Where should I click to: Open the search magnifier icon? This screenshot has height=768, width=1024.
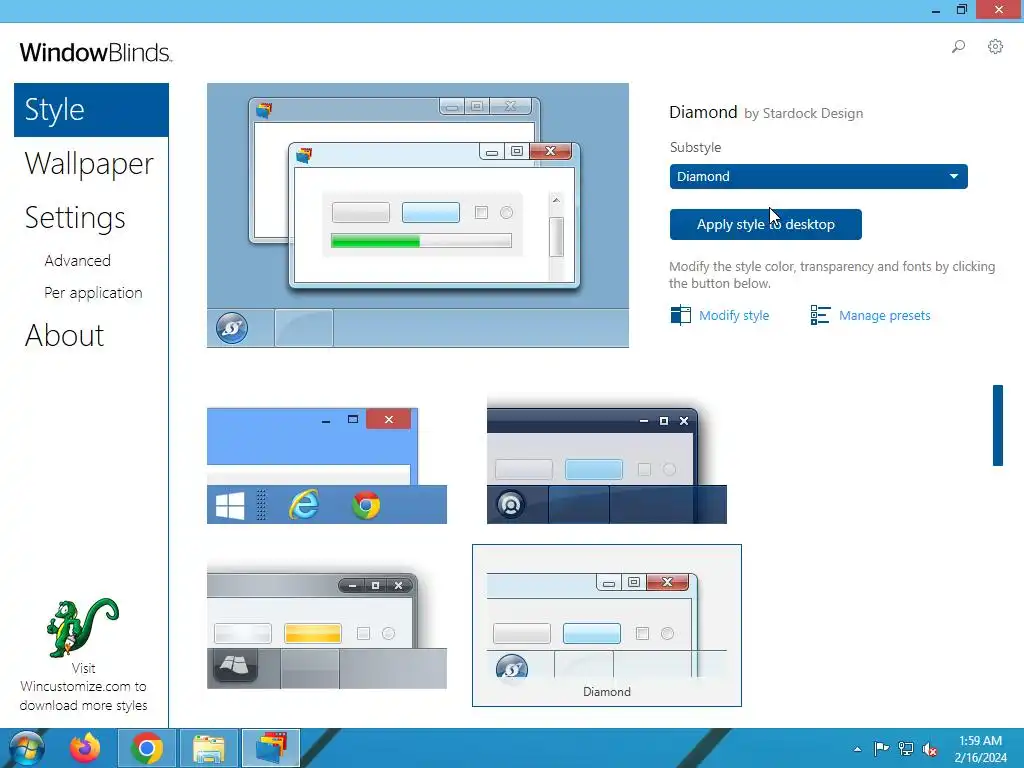tap(958, 46)
